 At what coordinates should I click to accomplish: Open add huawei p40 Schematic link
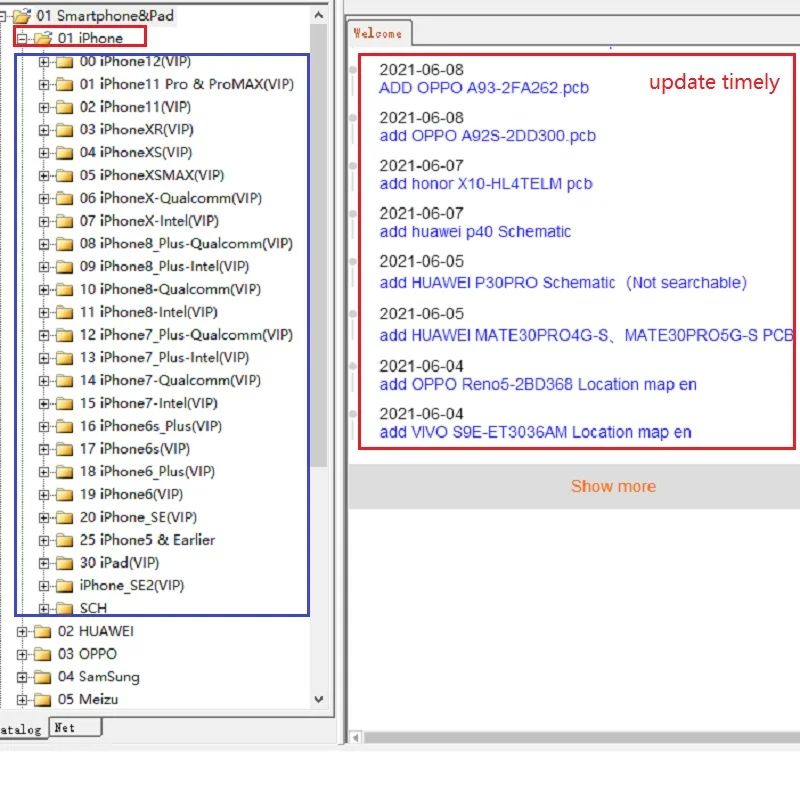point(475,232)
